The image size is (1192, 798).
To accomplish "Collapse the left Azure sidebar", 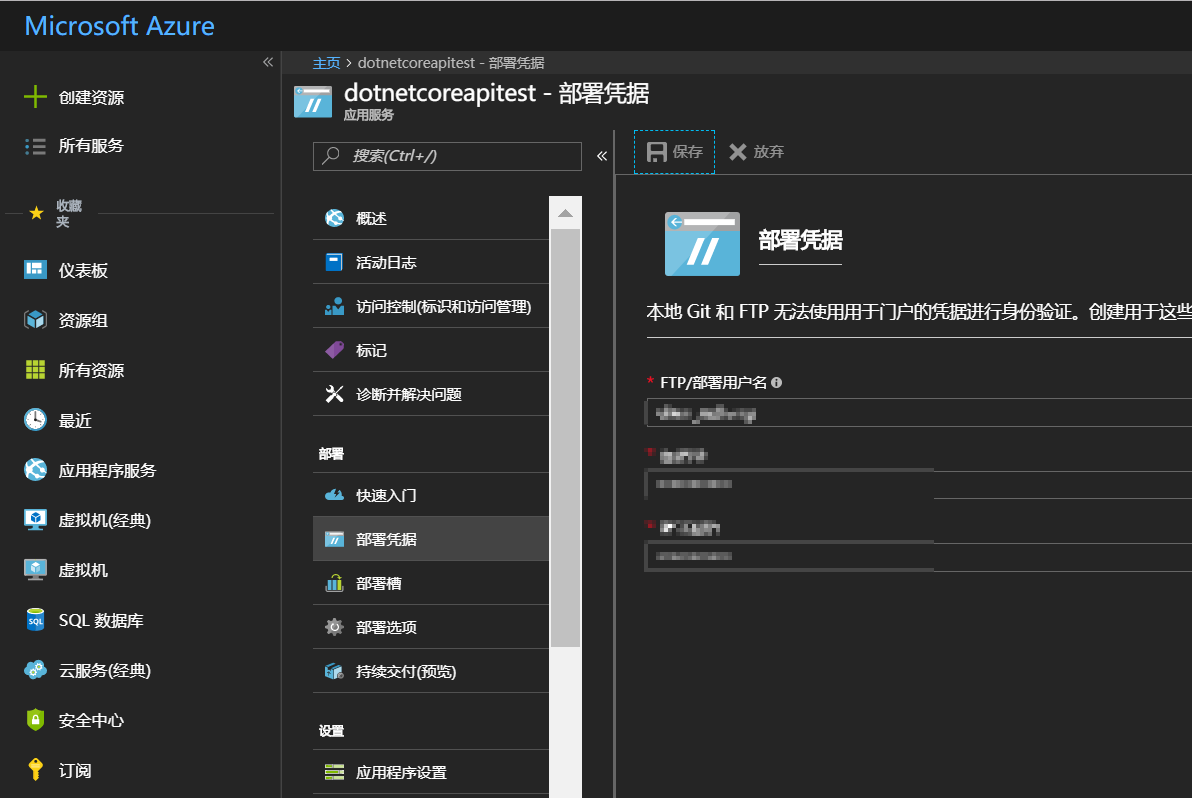I will point(268,62).
